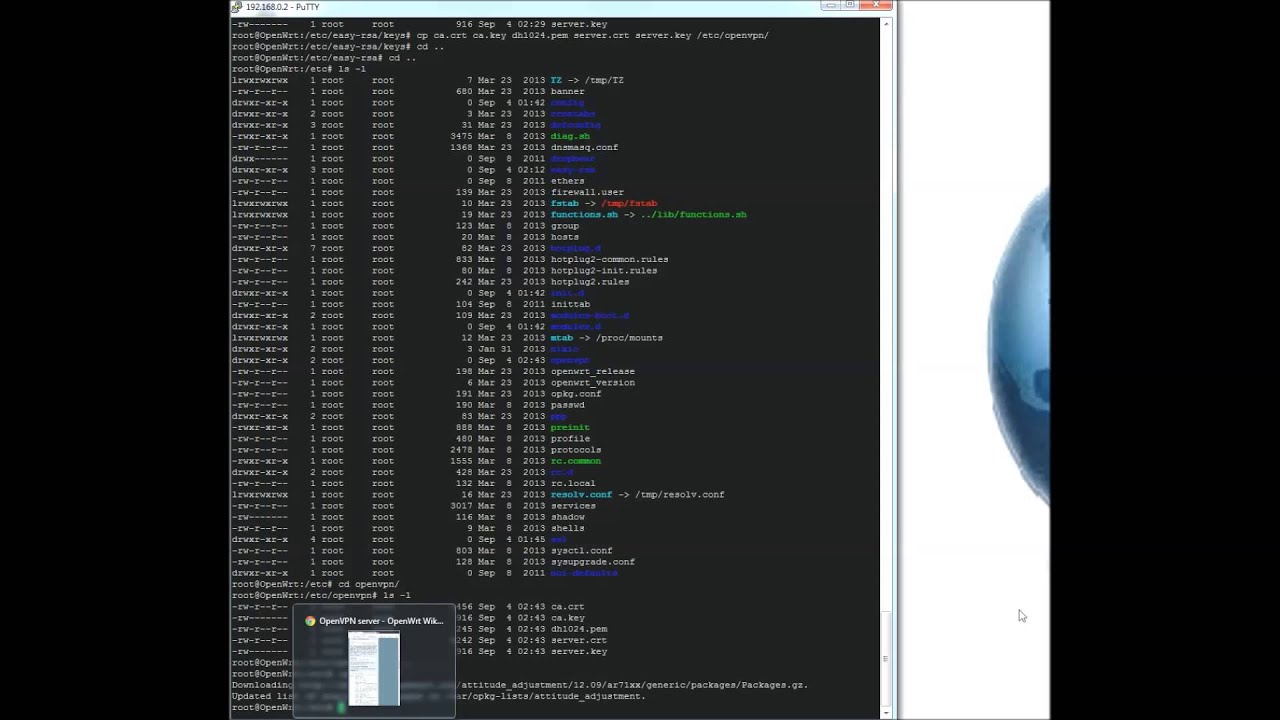1280x720 pixels.
Task: Click the 'hosts' file name
Action: point(564,237)
